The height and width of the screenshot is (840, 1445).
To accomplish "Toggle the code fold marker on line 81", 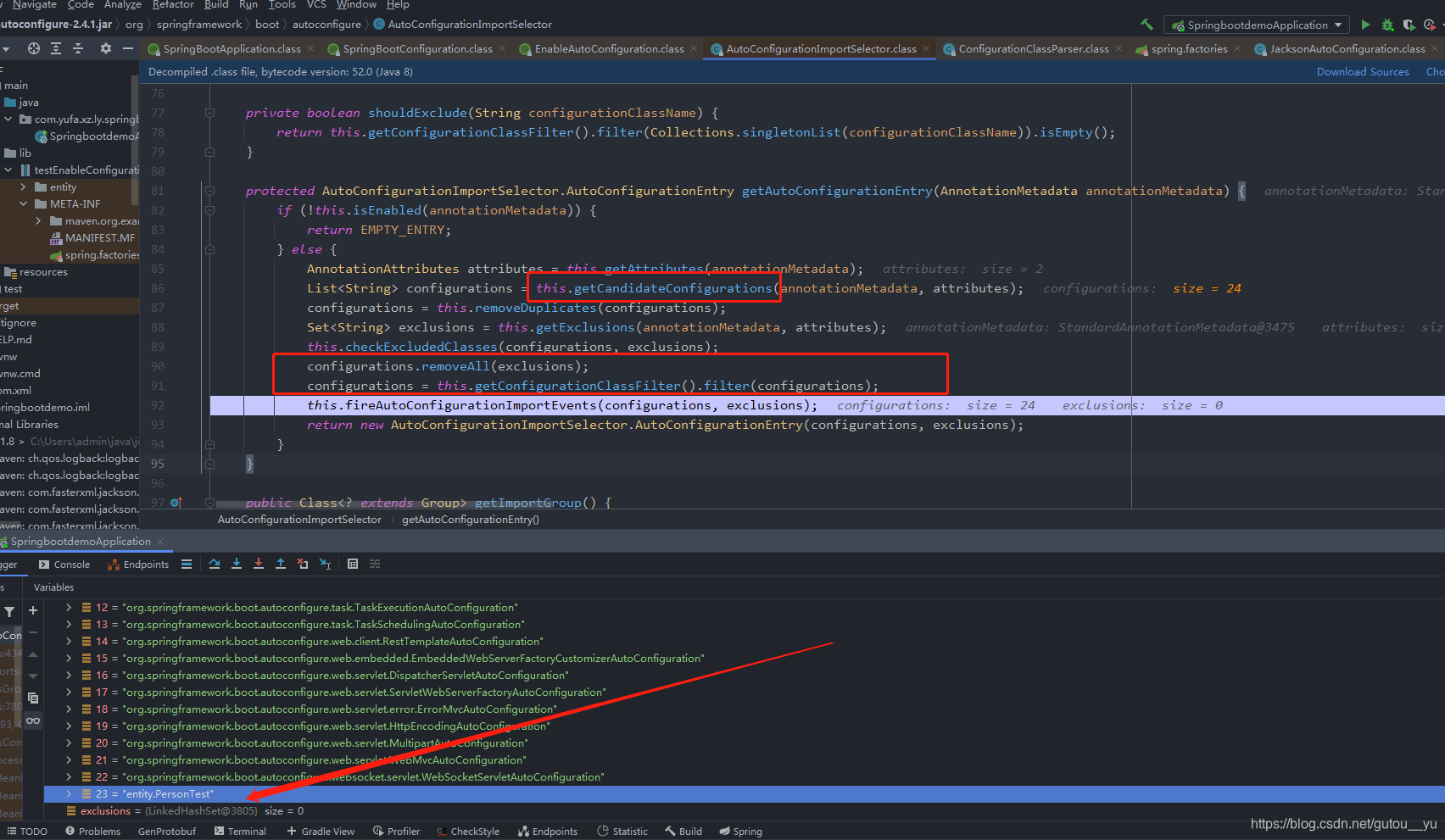I will [x=209, y=191].
